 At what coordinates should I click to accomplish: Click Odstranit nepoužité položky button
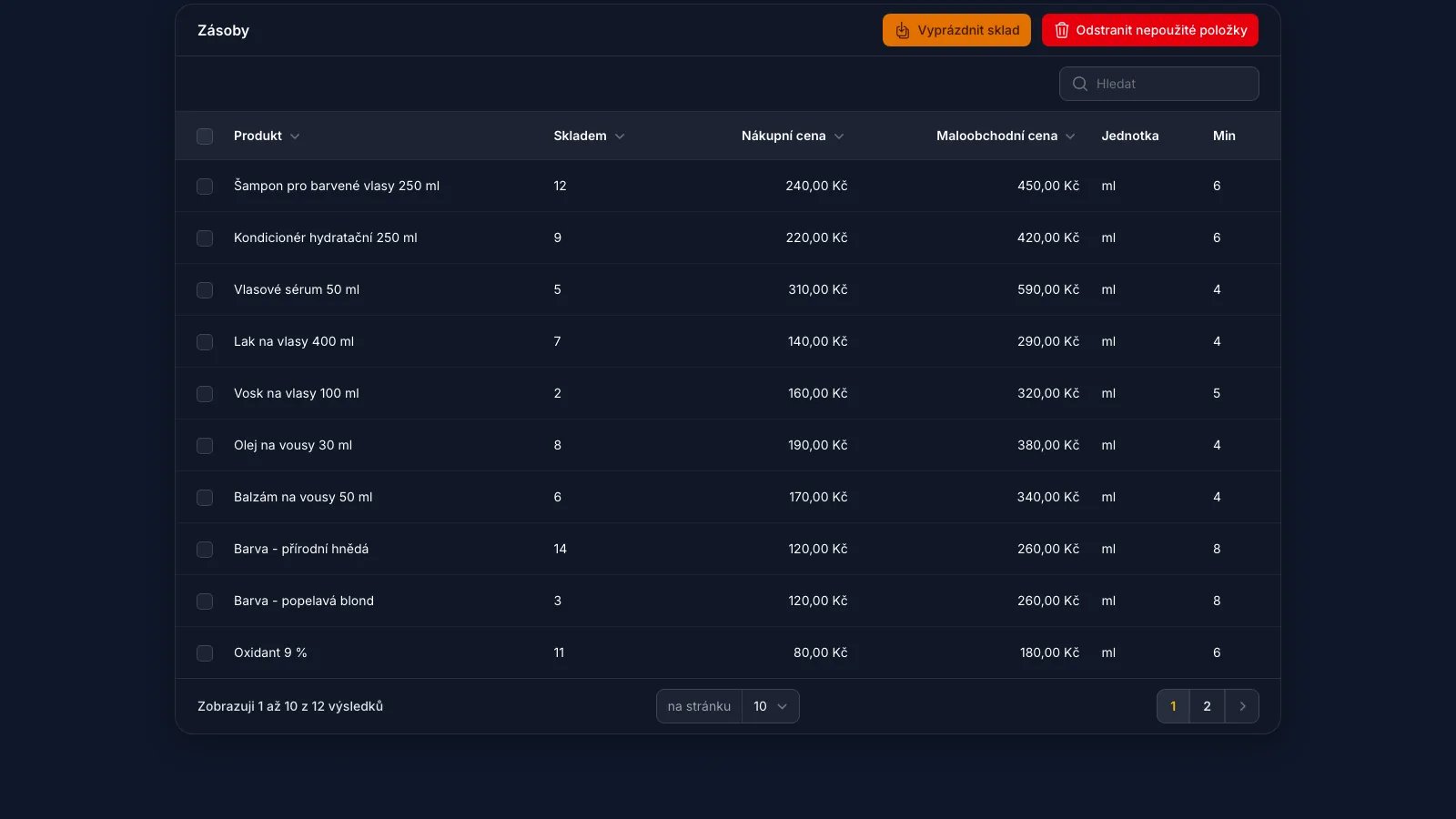click(x=1150, y=30)
